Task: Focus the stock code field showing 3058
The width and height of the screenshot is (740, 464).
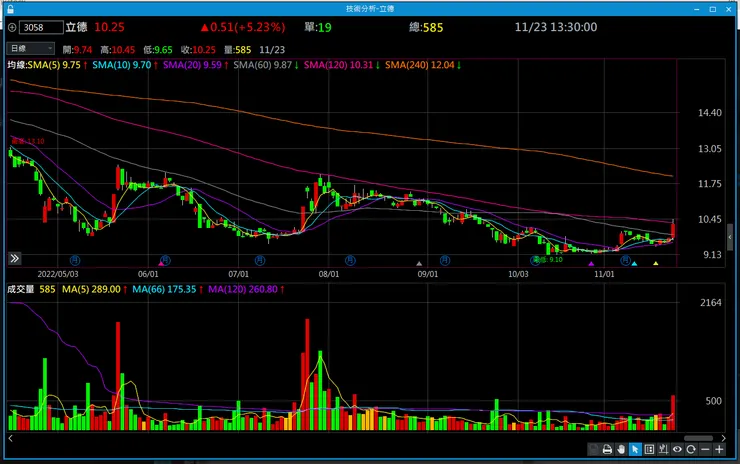Action: tap(41, 27)
